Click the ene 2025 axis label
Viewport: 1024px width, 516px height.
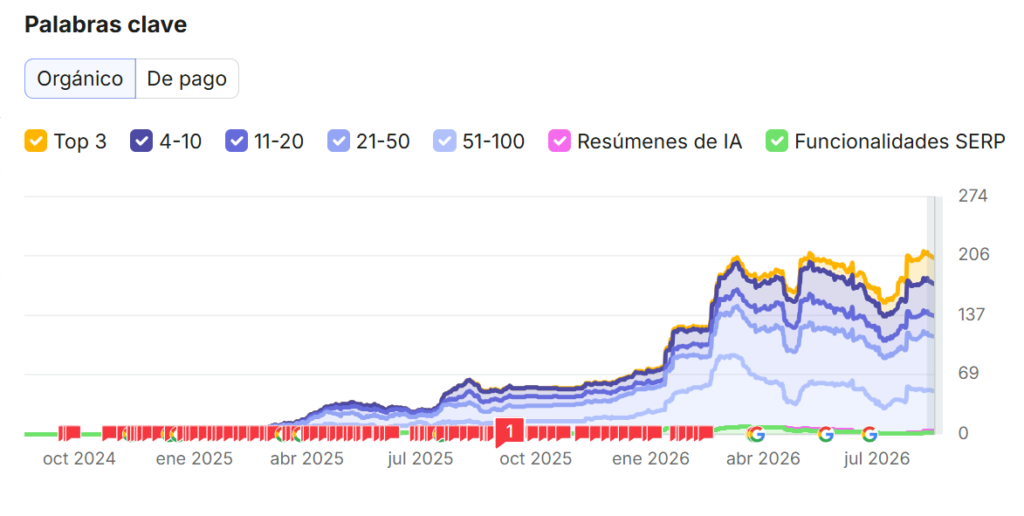pyautogui.click(x=194, y=459)
